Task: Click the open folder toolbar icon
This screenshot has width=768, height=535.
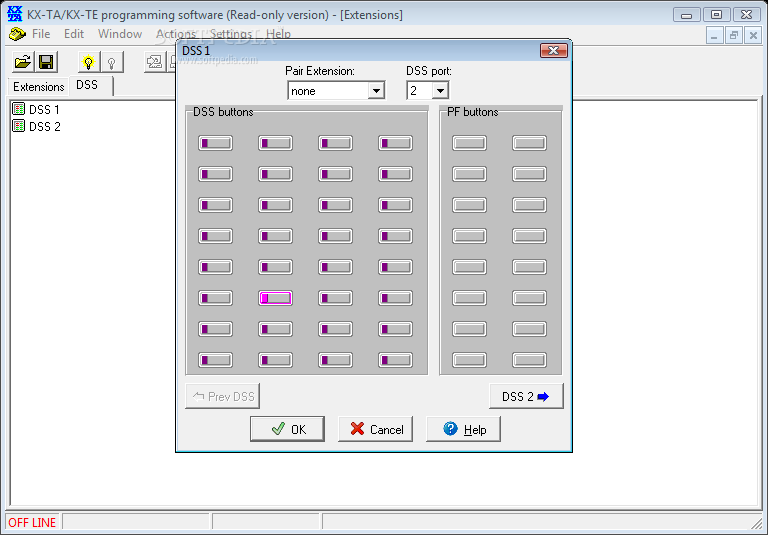Action: [23, 62]
